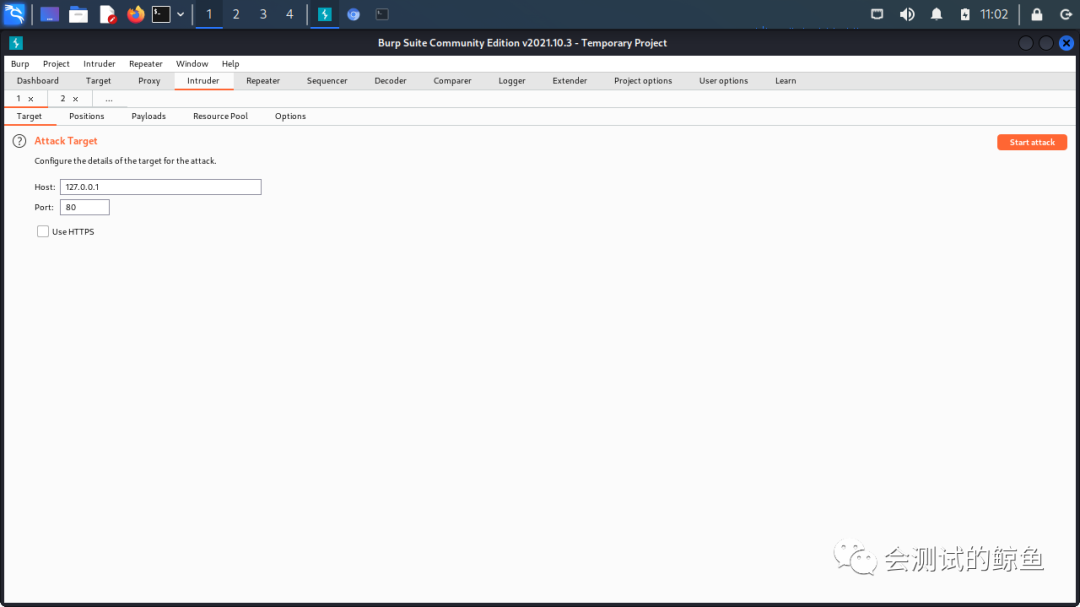Expand the terminal dropdown arrow in taskbar

180,14
